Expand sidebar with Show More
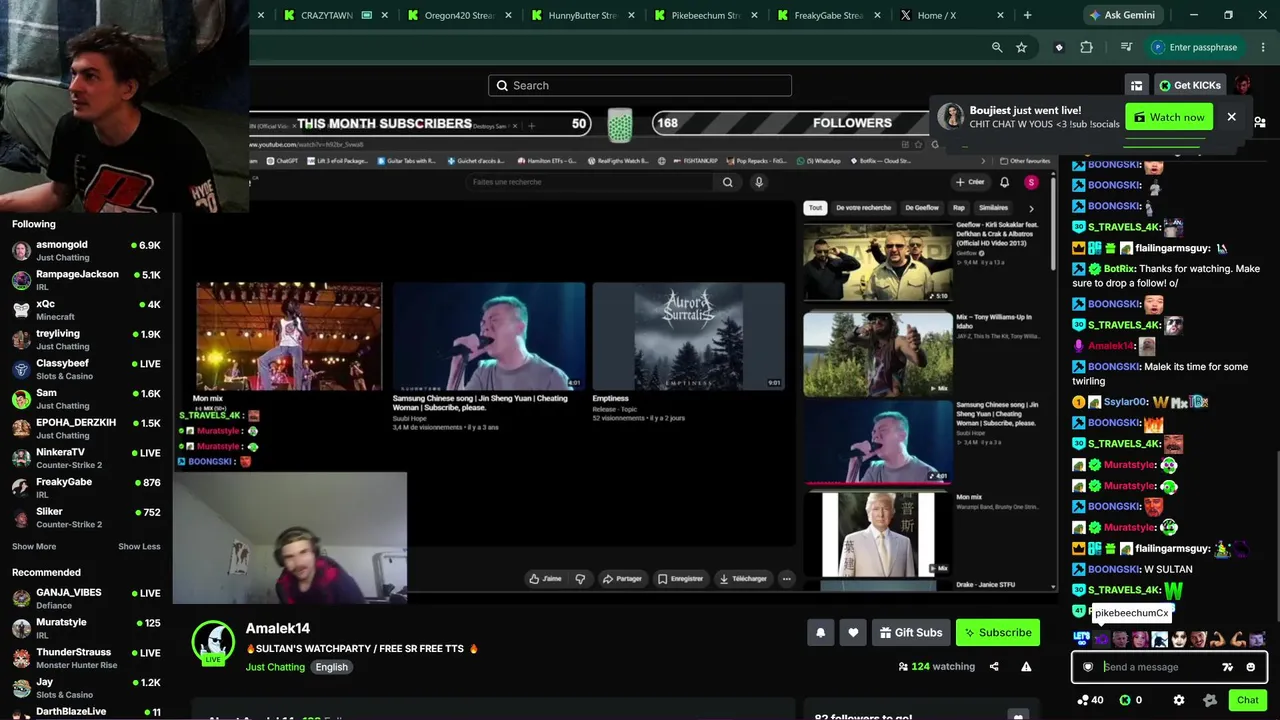Viewport: 1280px width, 720px height. coord(34,547)
